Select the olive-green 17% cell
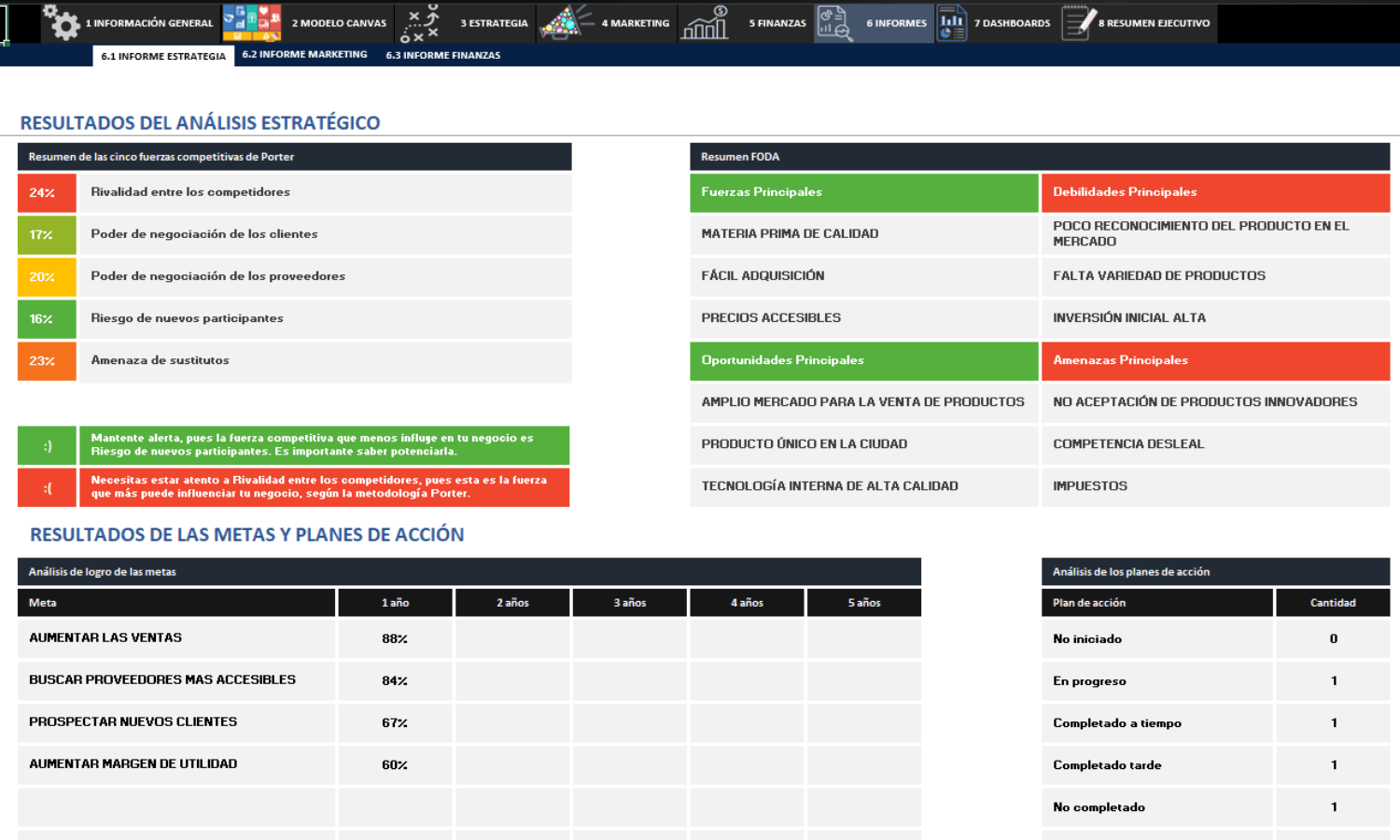 click(x=47, y=235)
